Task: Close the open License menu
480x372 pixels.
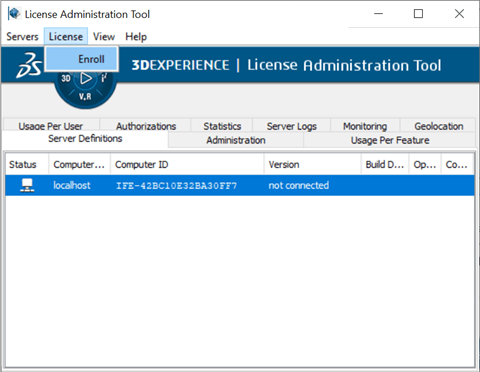Action: [66, 36]
